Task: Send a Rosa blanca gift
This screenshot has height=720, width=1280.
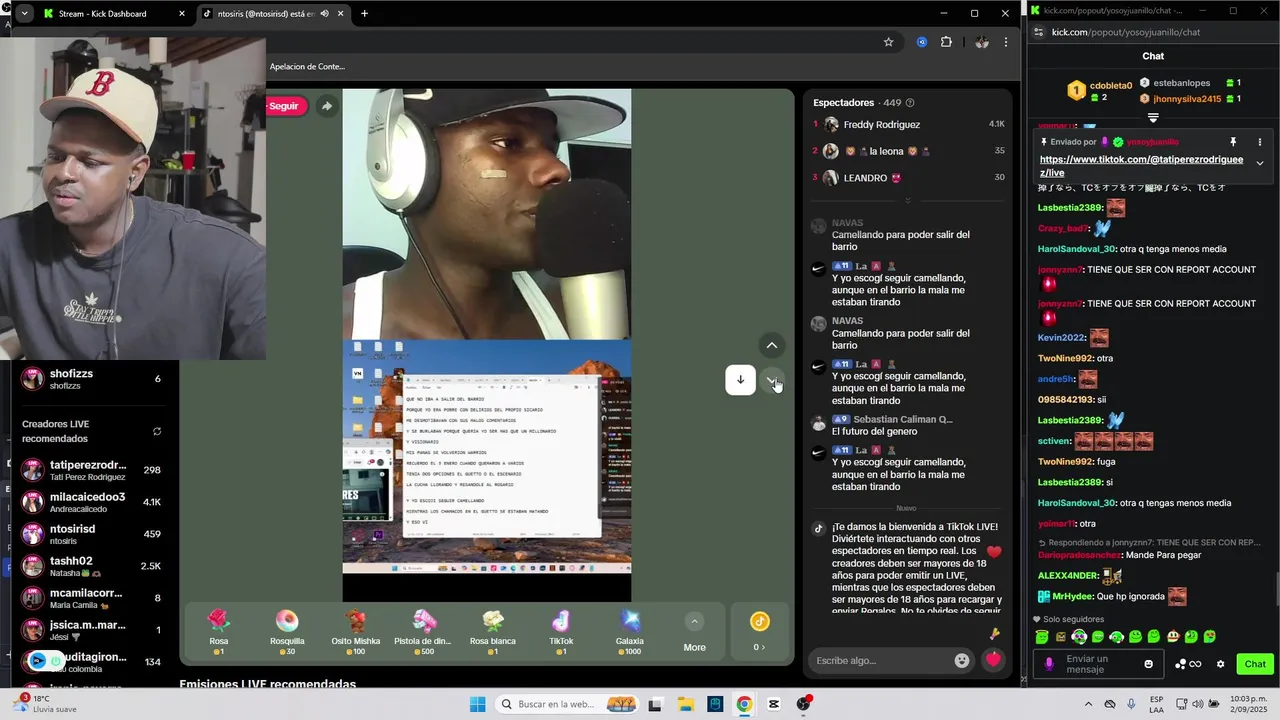Action: coord(493,633)
